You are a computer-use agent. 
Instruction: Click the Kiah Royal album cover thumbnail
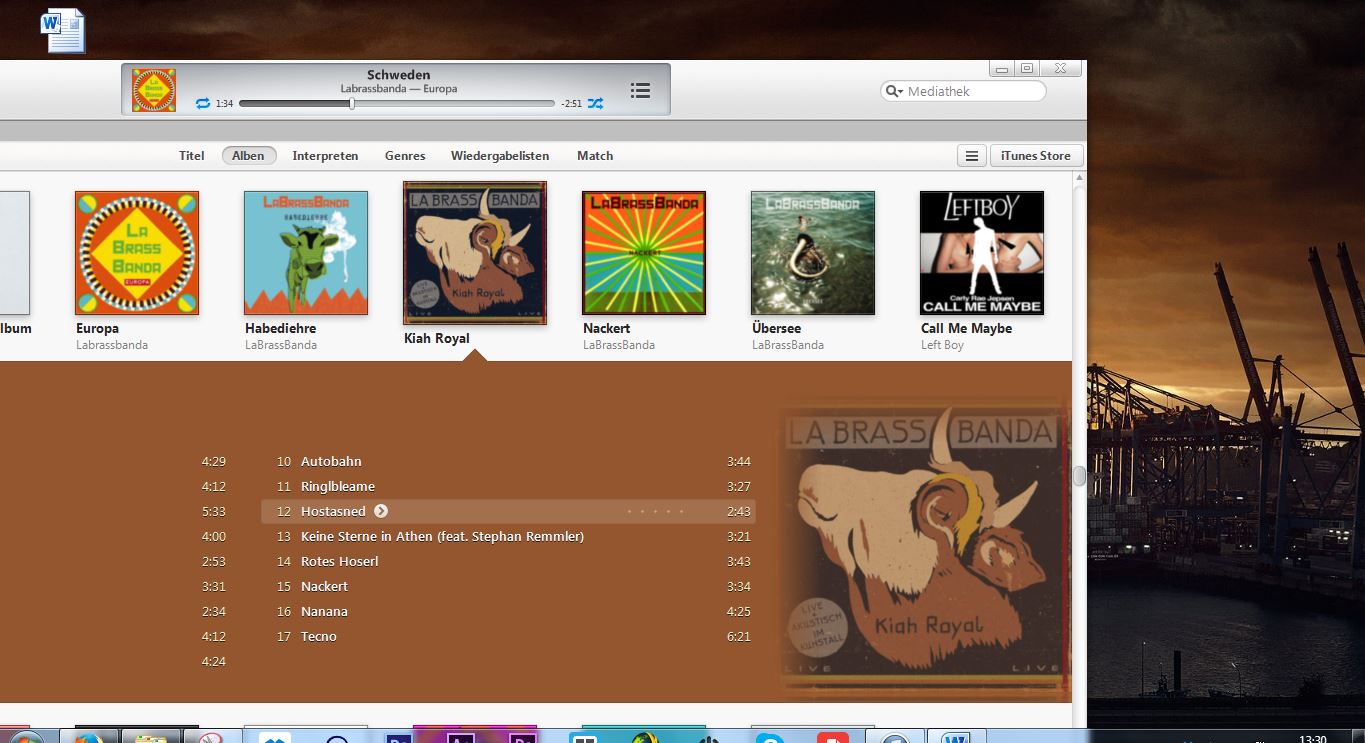point(475,253)
